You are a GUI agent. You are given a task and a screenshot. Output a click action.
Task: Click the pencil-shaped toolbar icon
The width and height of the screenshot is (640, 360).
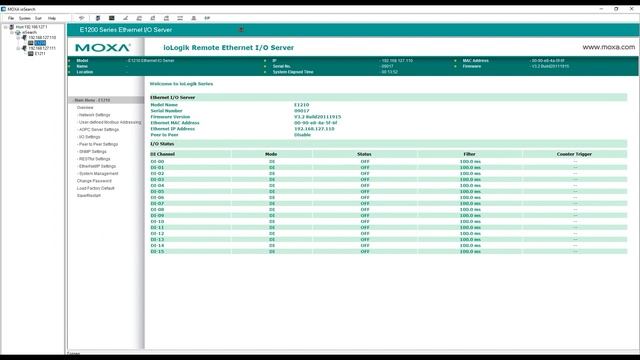point(125,18)
